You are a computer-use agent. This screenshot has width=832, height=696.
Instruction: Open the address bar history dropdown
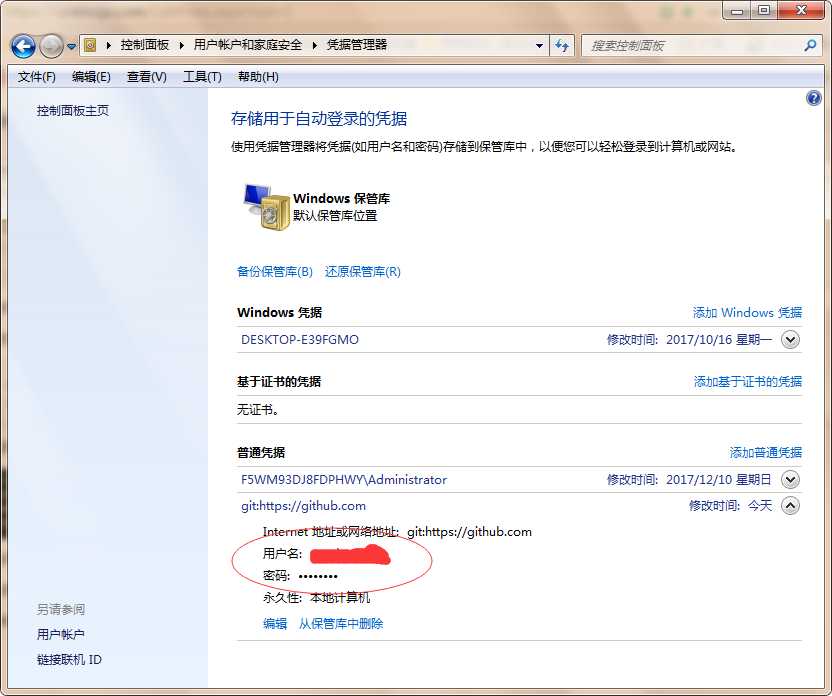[539, 46]
